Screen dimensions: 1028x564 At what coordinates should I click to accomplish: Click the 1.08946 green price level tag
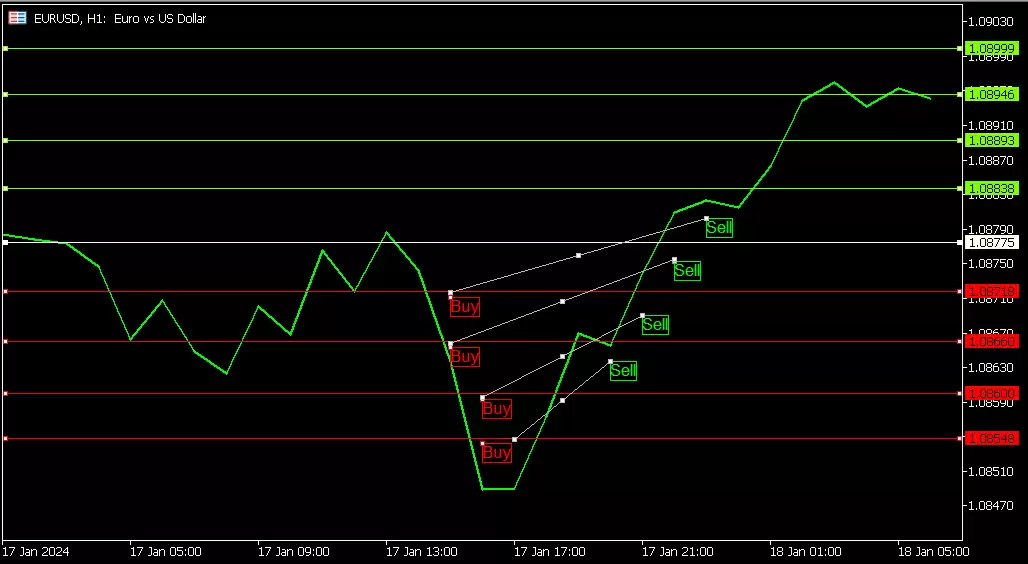point(992,94)
